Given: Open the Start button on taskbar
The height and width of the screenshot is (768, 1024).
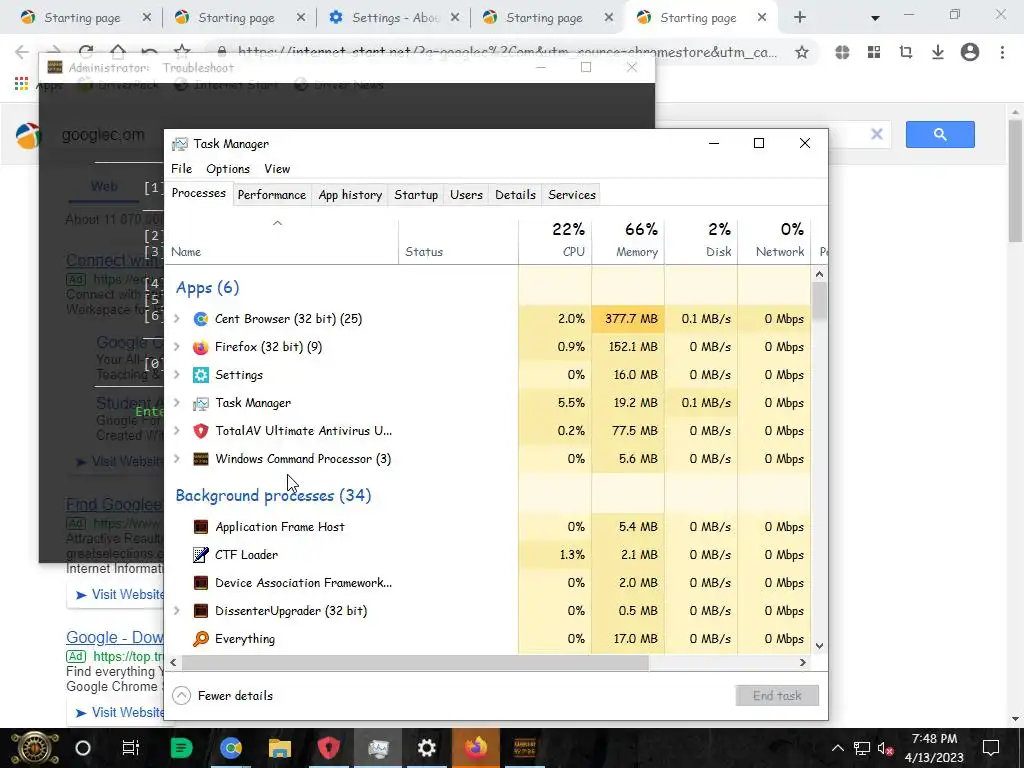Looking at the screenshot, I should pyautogui.click(x=34, y=748).
